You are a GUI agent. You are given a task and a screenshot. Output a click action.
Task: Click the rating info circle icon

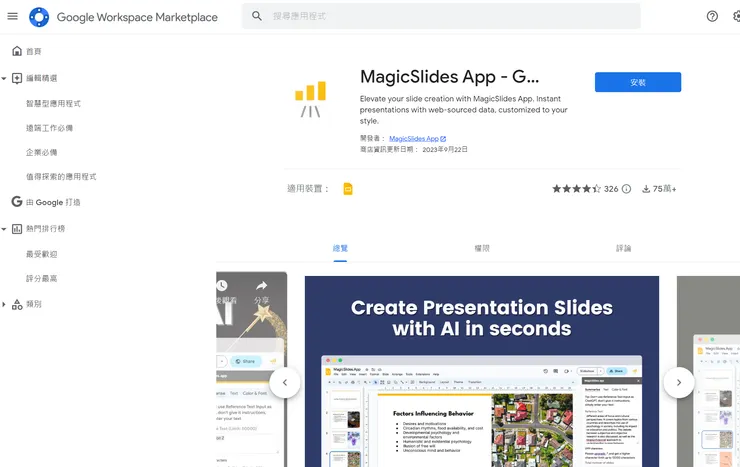click(x=626, y=189)
